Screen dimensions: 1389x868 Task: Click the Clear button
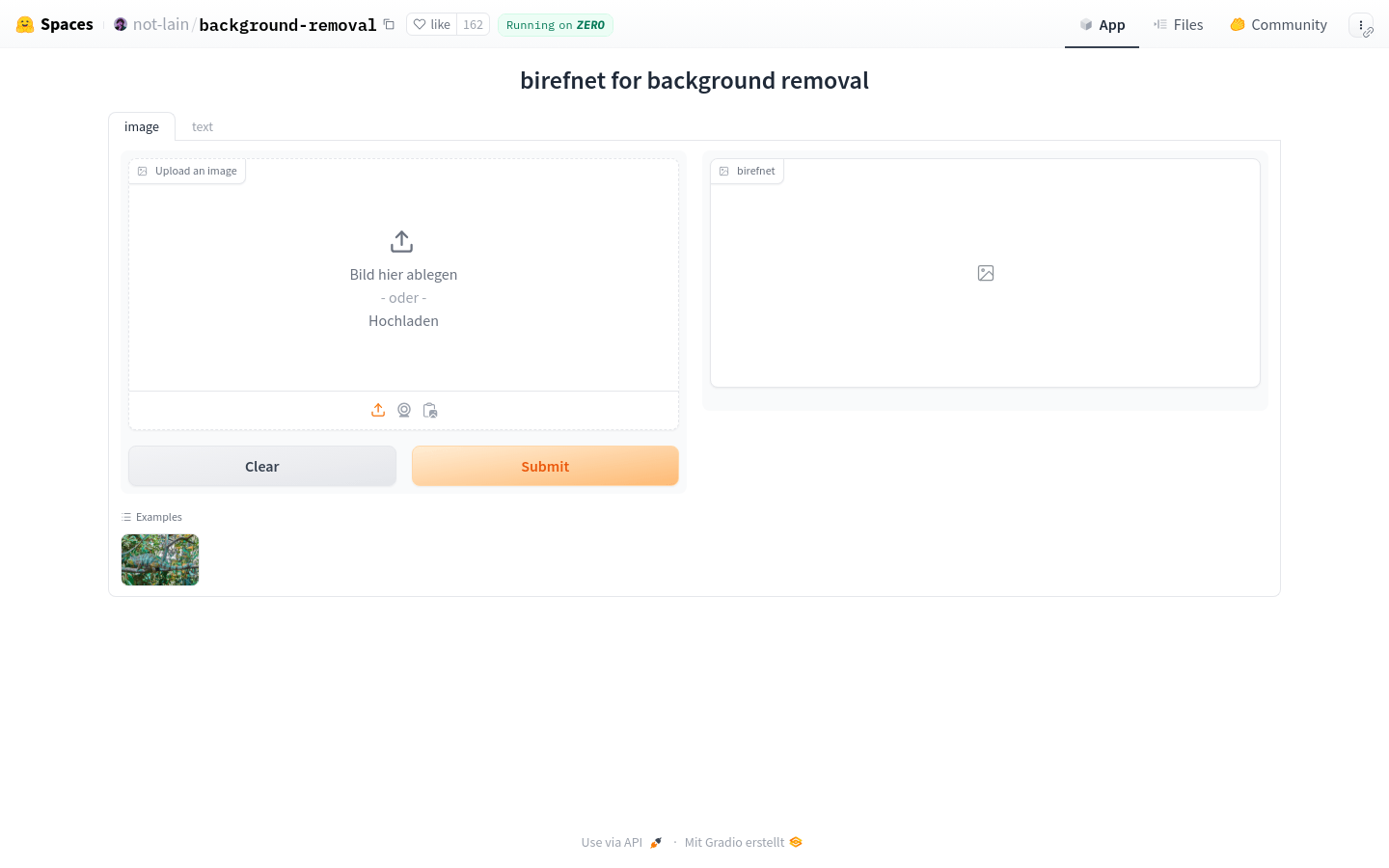click(x=262, y=466)
